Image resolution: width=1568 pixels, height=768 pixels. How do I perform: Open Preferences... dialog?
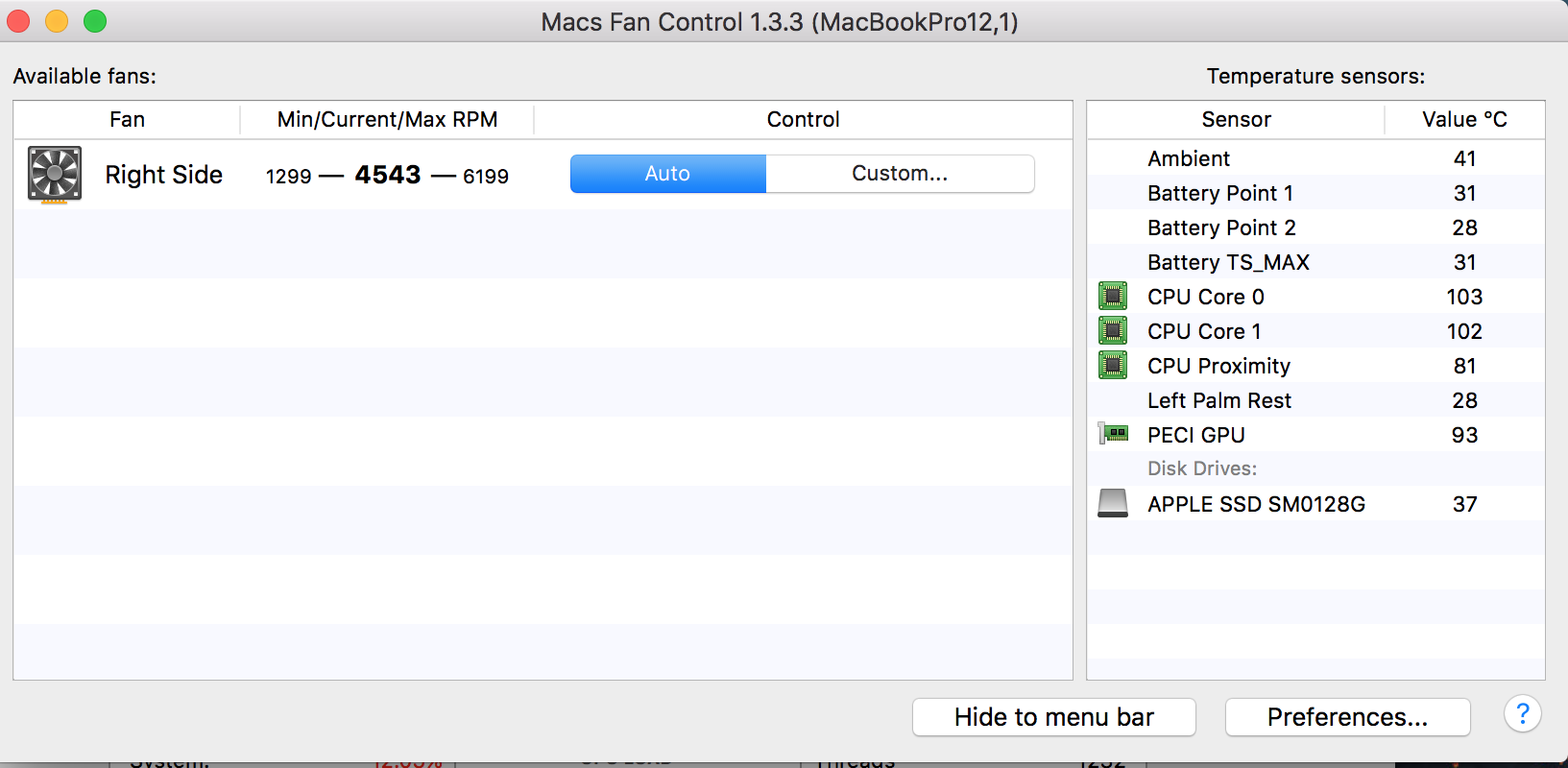coord(1348,717)
